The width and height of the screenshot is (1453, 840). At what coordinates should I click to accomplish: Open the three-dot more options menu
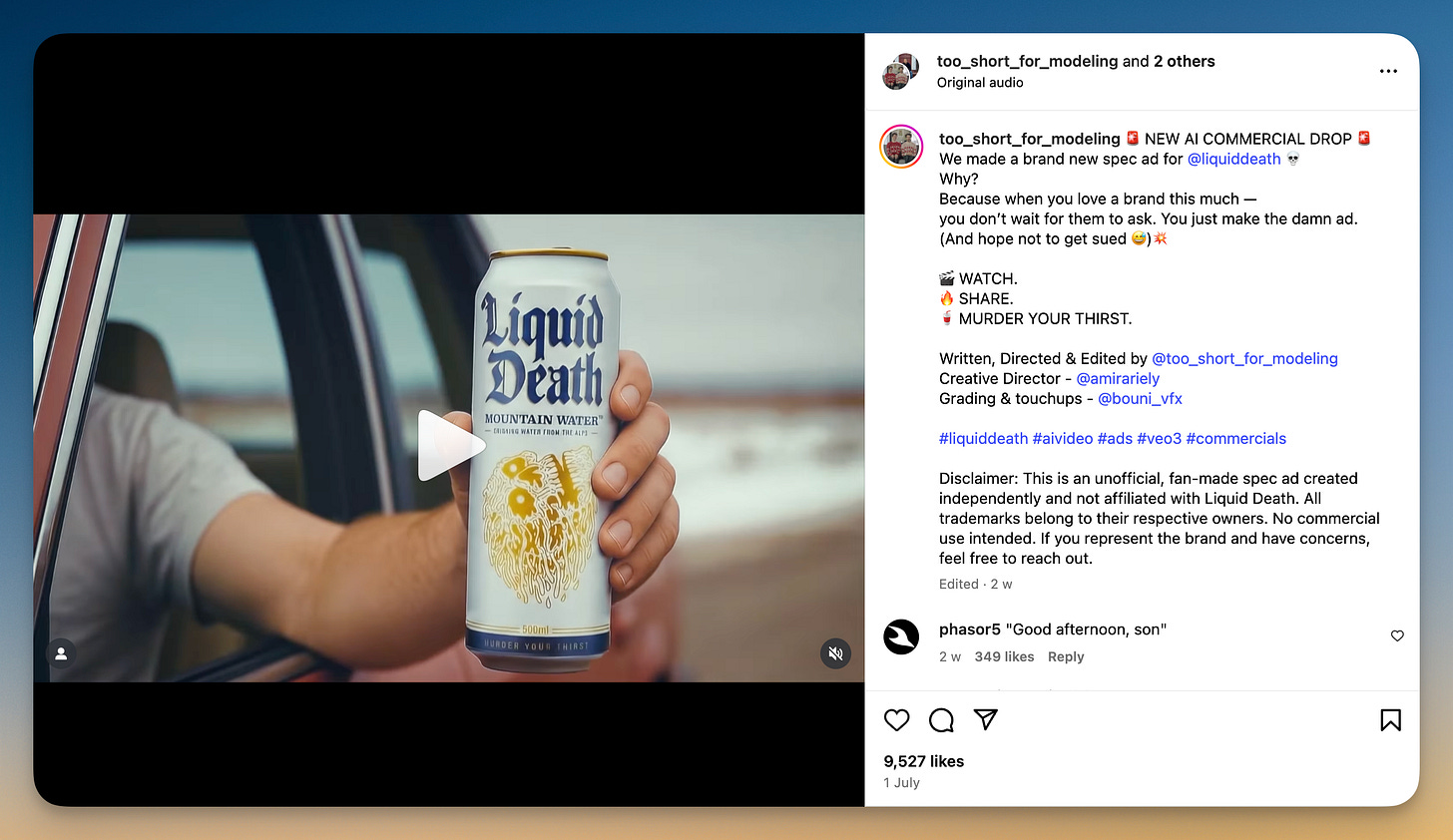[x=1388, y=71]
